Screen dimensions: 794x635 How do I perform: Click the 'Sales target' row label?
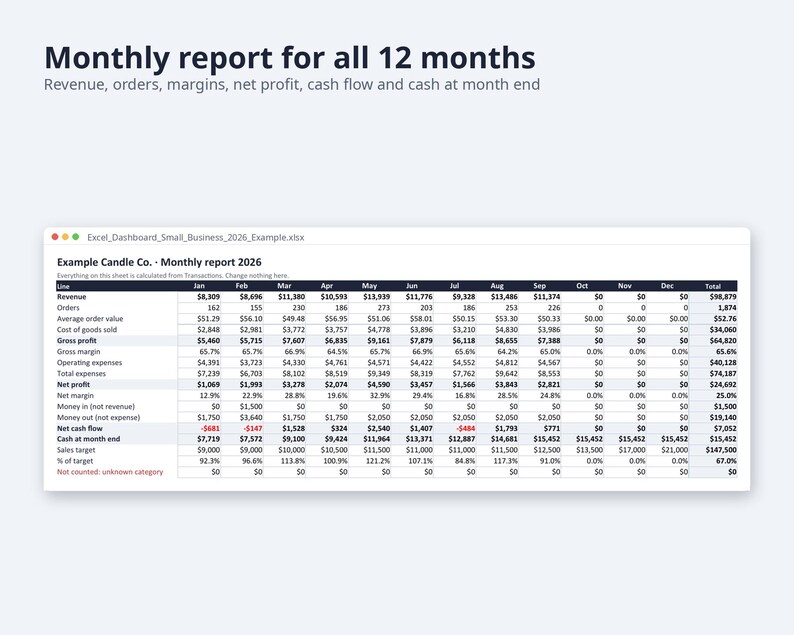[x=76, y=450]
